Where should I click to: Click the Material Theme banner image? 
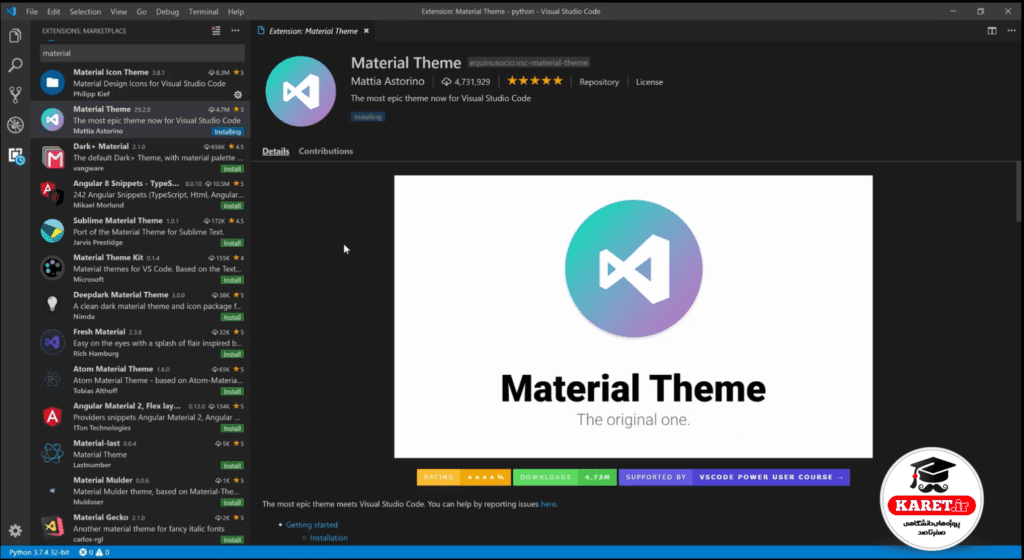633,317
